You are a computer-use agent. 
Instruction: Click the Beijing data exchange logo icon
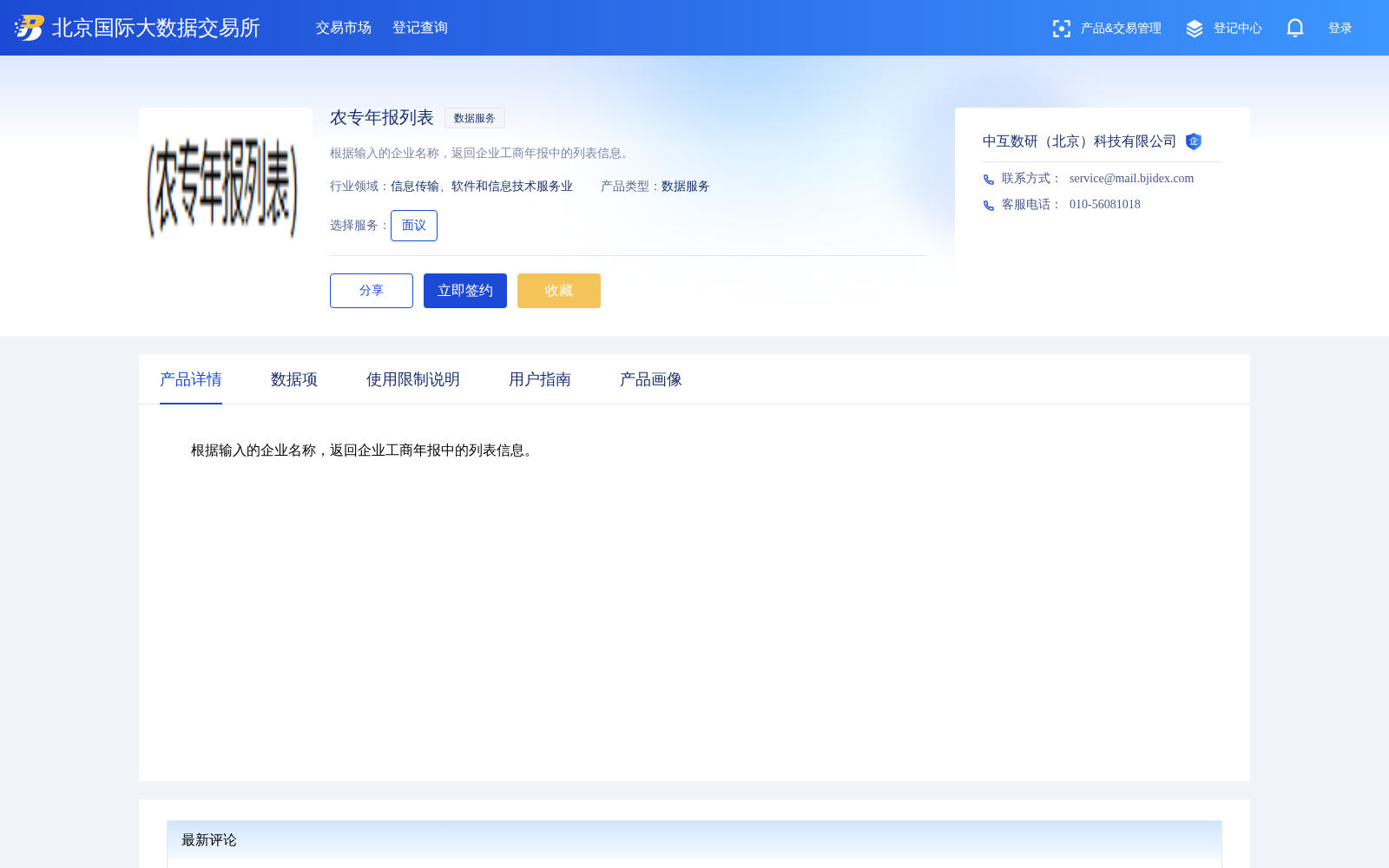click(x=30, y=28)
